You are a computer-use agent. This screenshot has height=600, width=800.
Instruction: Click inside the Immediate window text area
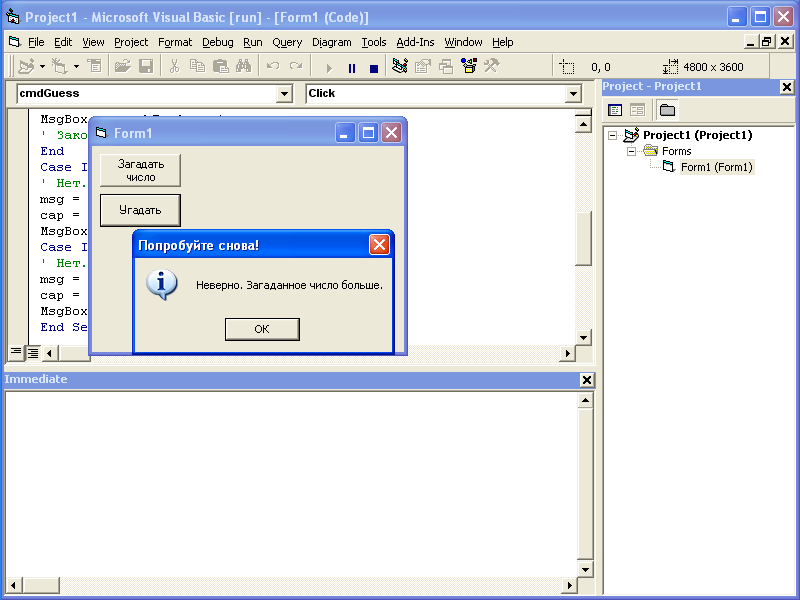tap(291, 484)
